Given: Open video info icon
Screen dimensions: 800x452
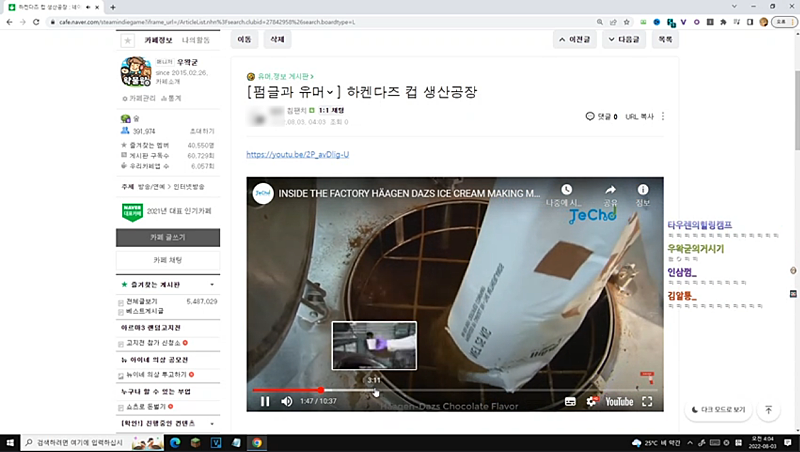Looking at the screenshot, I should point(643,190).
